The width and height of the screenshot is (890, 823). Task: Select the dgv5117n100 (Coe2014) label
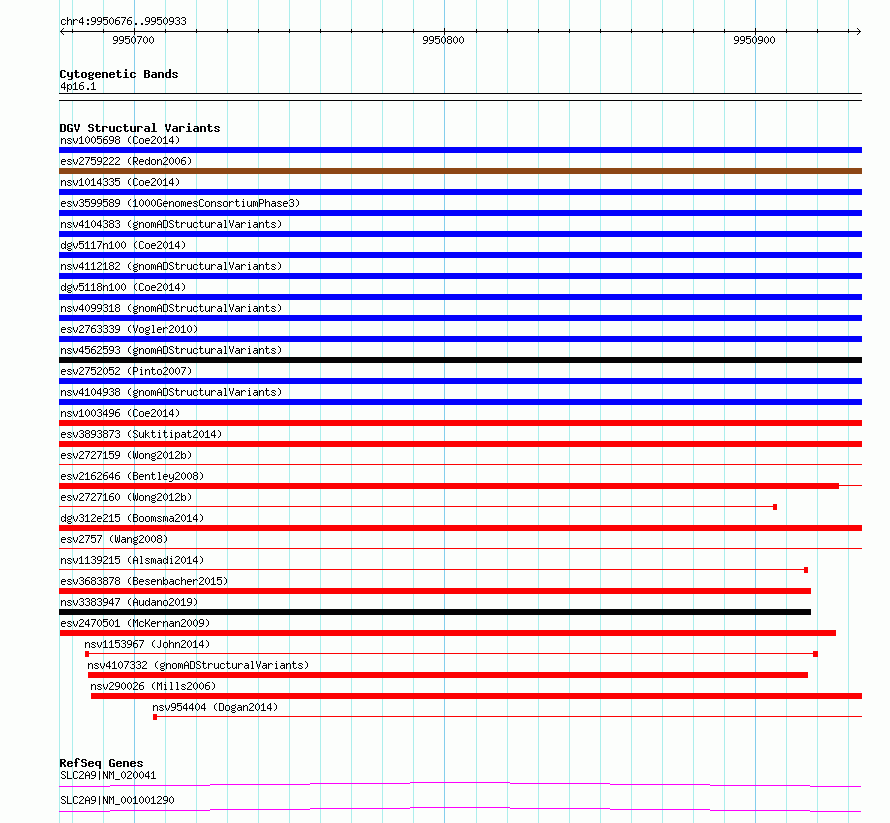click(x=123, y=245)
